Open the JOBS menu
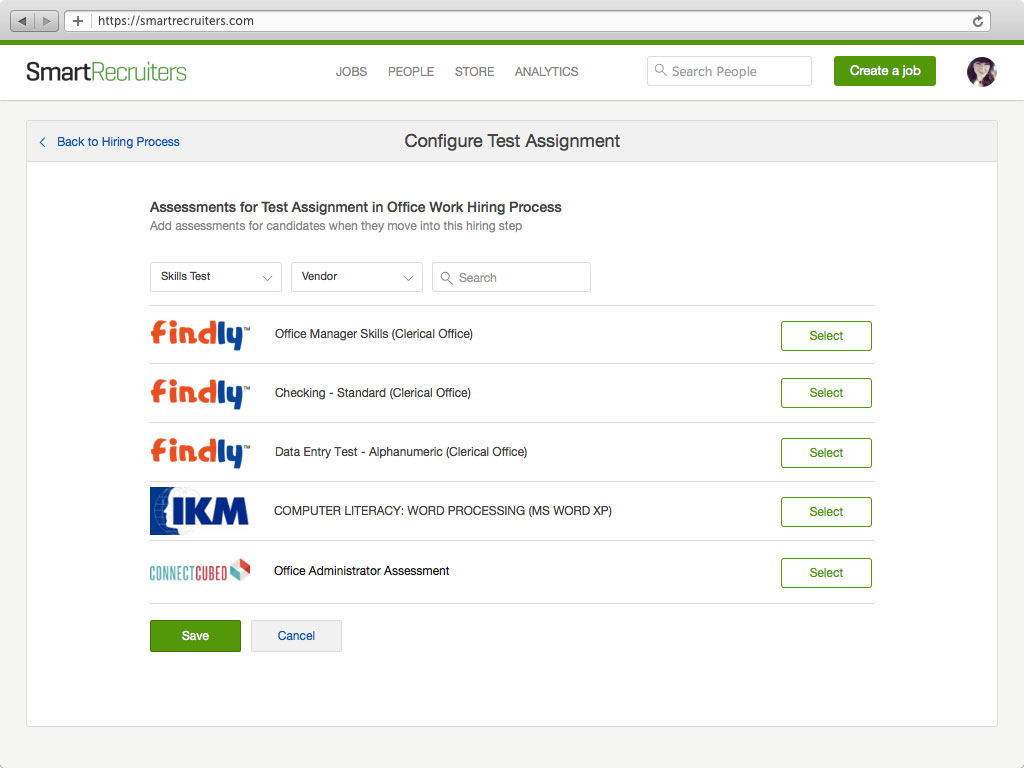Screen dimensions: 1024x768 point(351,72)
